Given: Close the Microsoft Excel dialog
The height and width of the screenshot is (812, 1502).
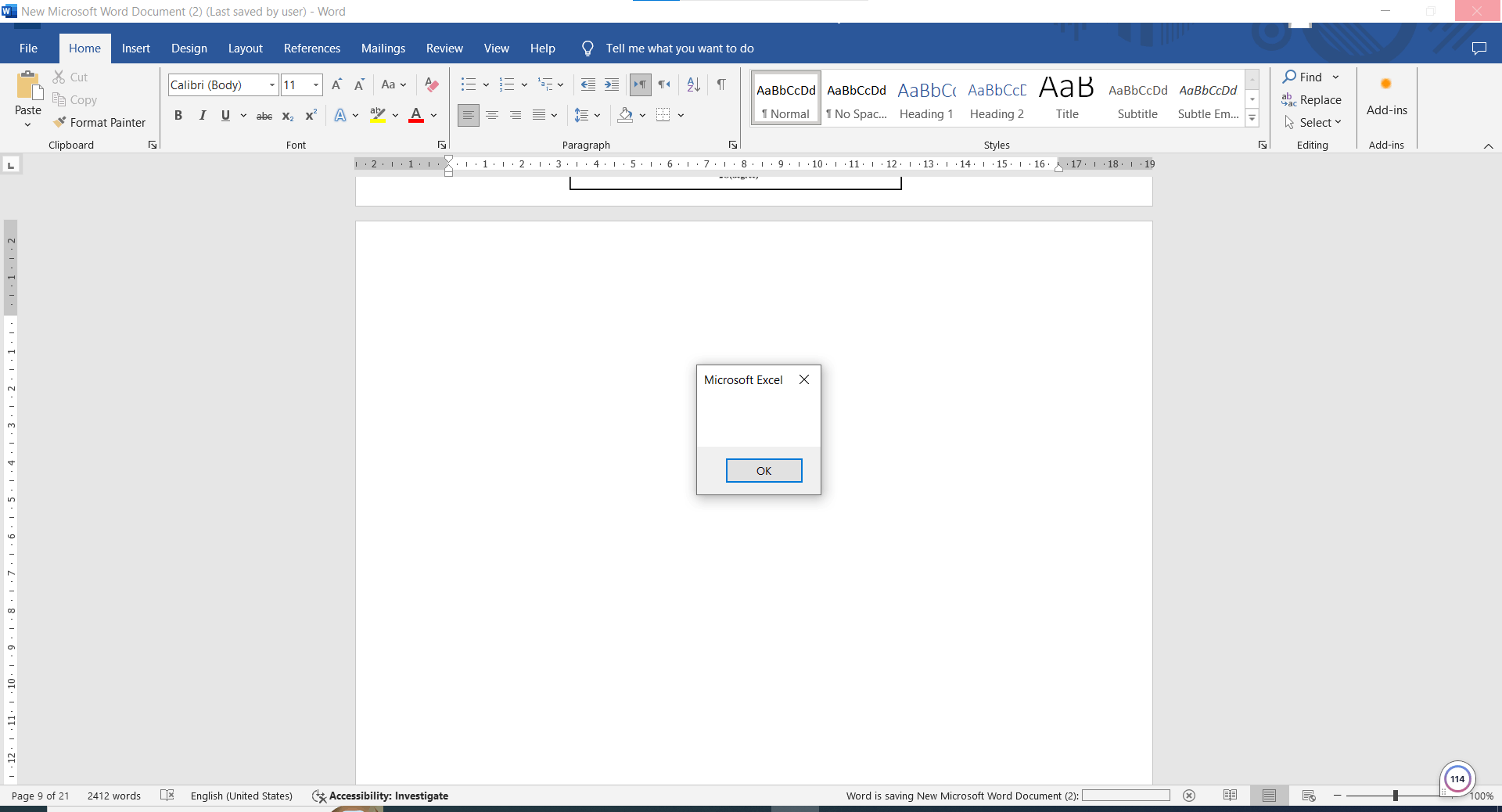Looking at the screenshot, I should coord(804,379).
